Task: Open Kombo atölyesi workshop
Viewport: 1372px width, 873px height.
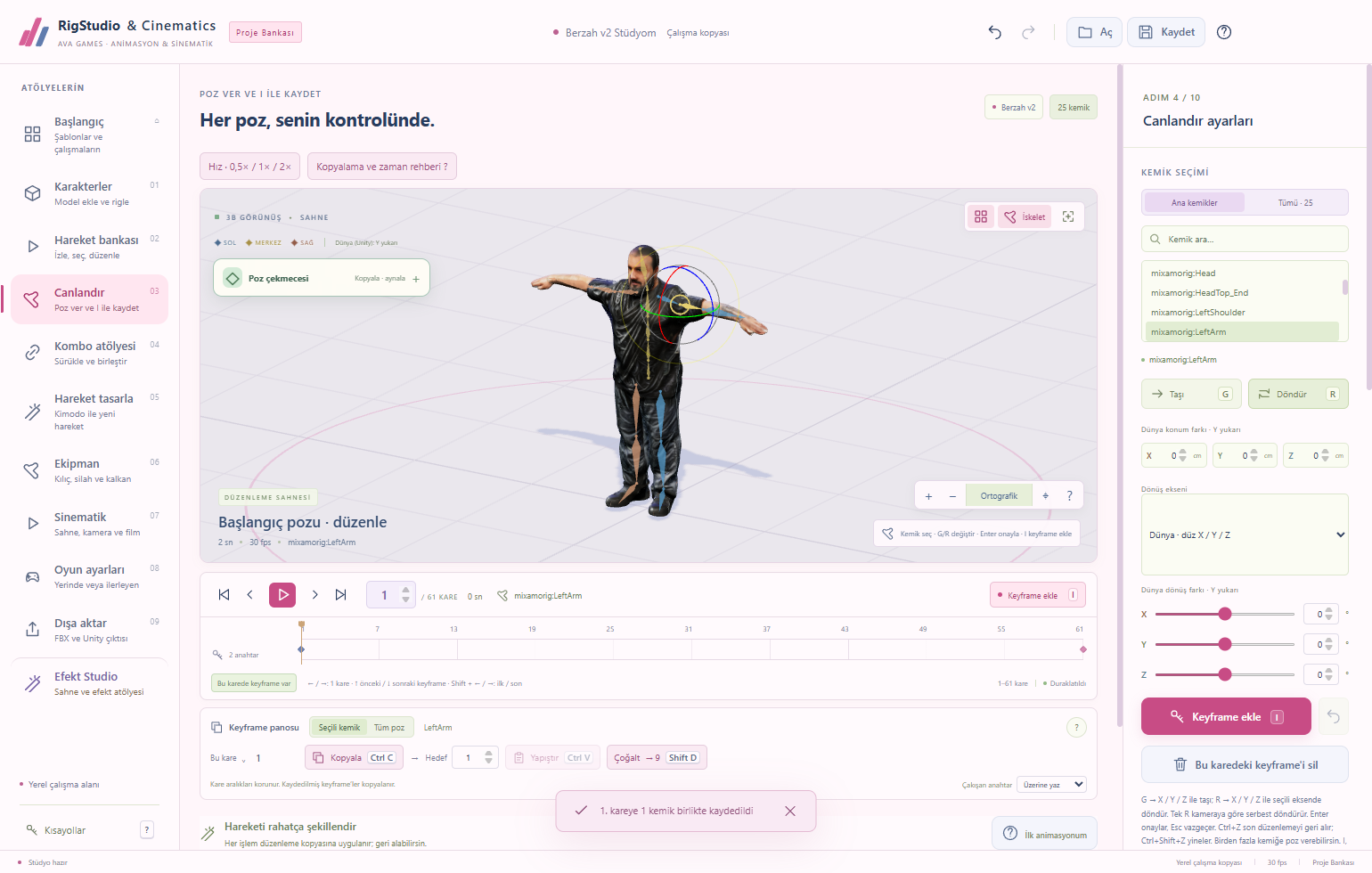Action: point(89,353)
